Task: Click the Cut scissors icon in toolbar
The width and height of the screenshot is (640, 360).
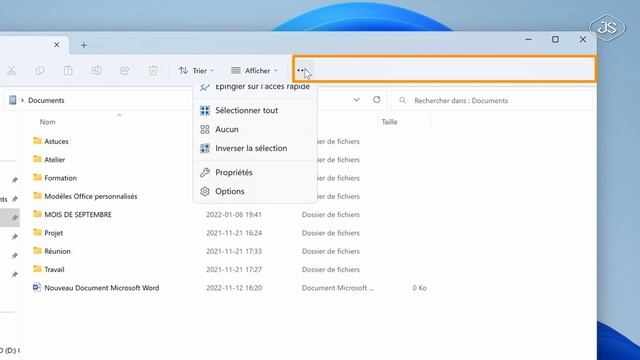Action: coord(11,71)
